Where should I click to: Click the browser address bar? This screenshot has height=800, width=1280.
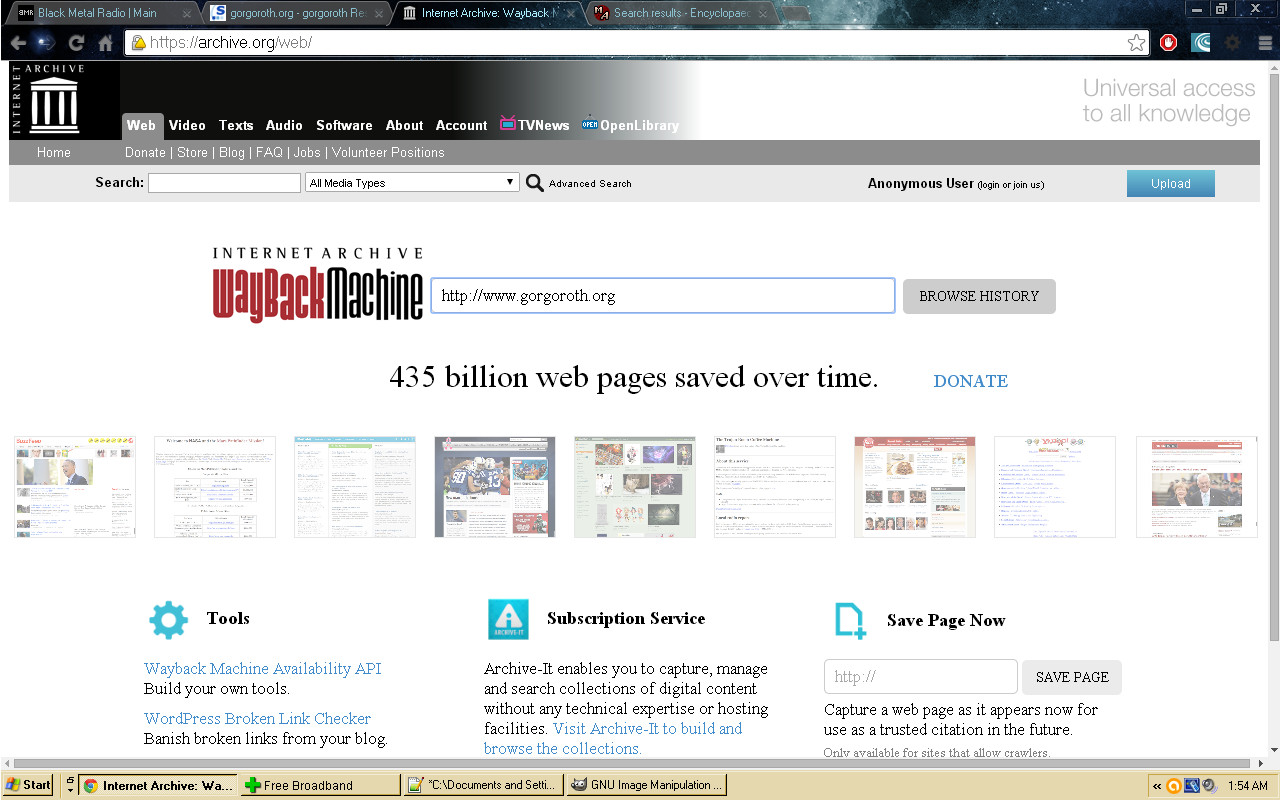[636, 43]
